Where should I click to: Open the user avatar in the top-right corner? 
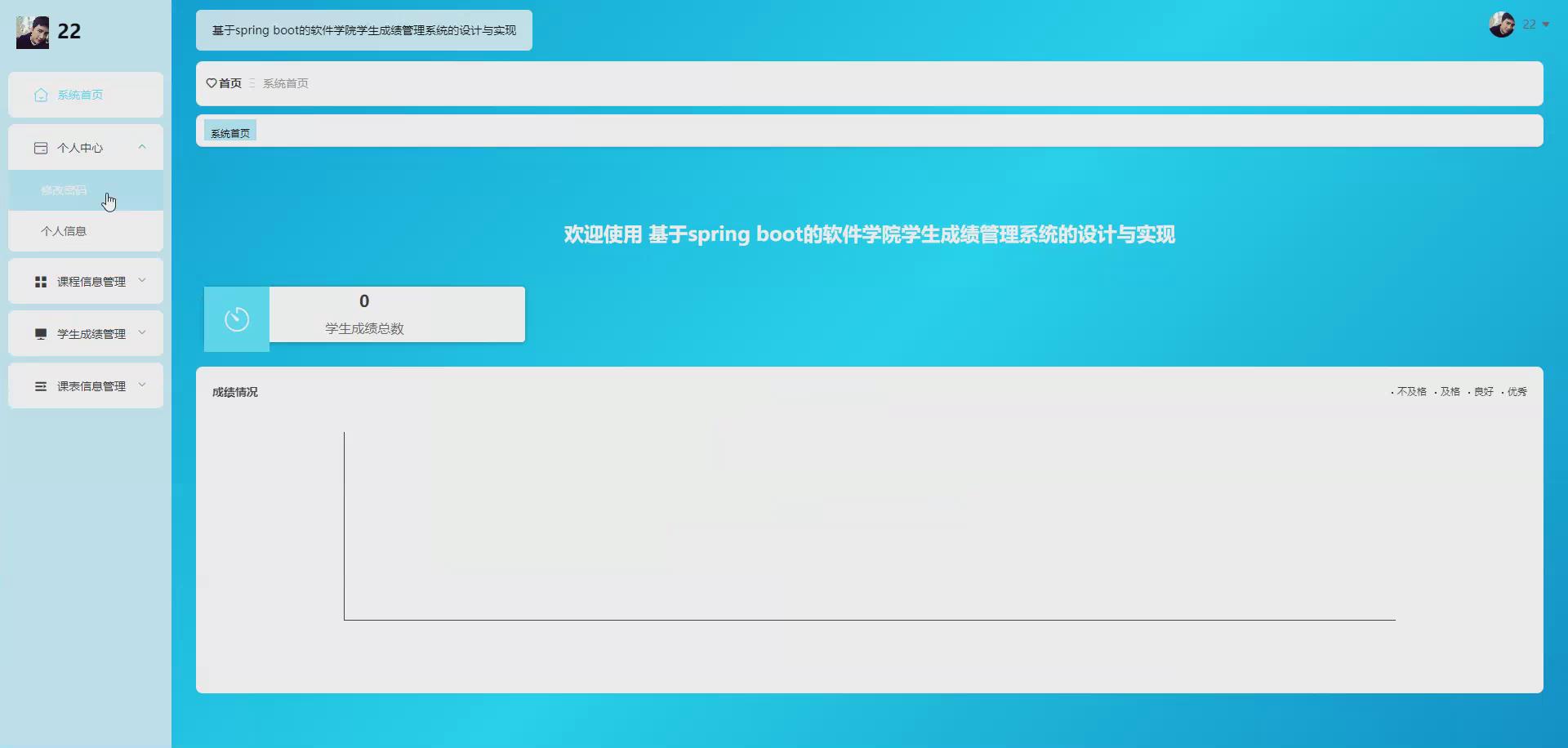click(1503, 24)
